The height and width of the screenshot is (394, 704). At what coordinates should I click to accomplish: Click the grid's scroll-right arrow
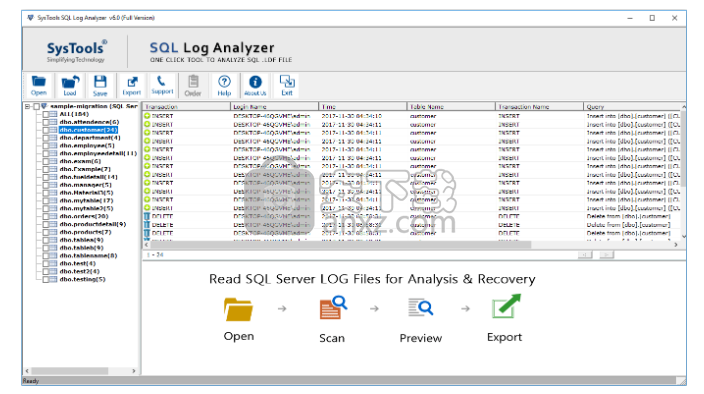[676, 245]
